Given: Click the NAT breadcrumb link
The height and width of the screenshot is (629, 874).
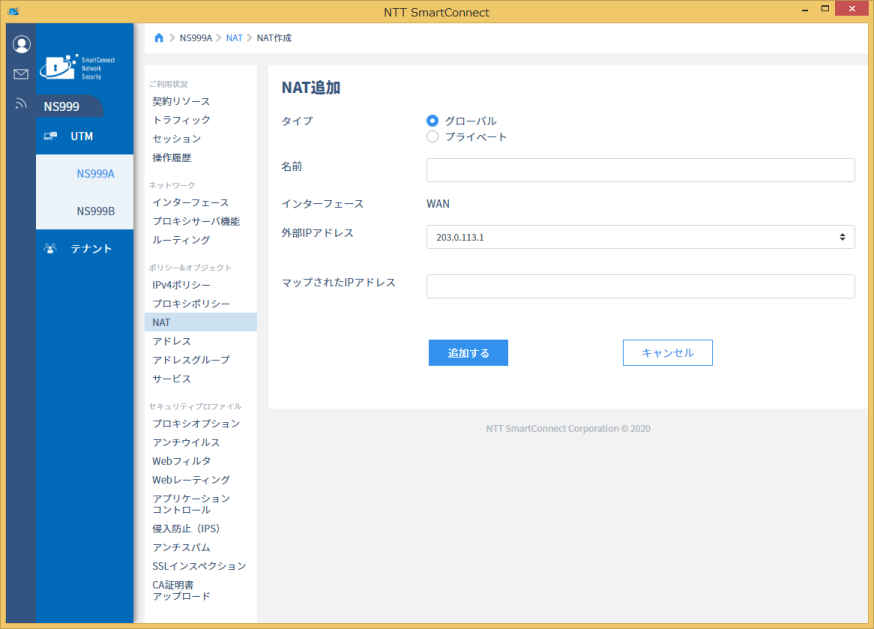Looking at the screenshot, I should (234, 38).
